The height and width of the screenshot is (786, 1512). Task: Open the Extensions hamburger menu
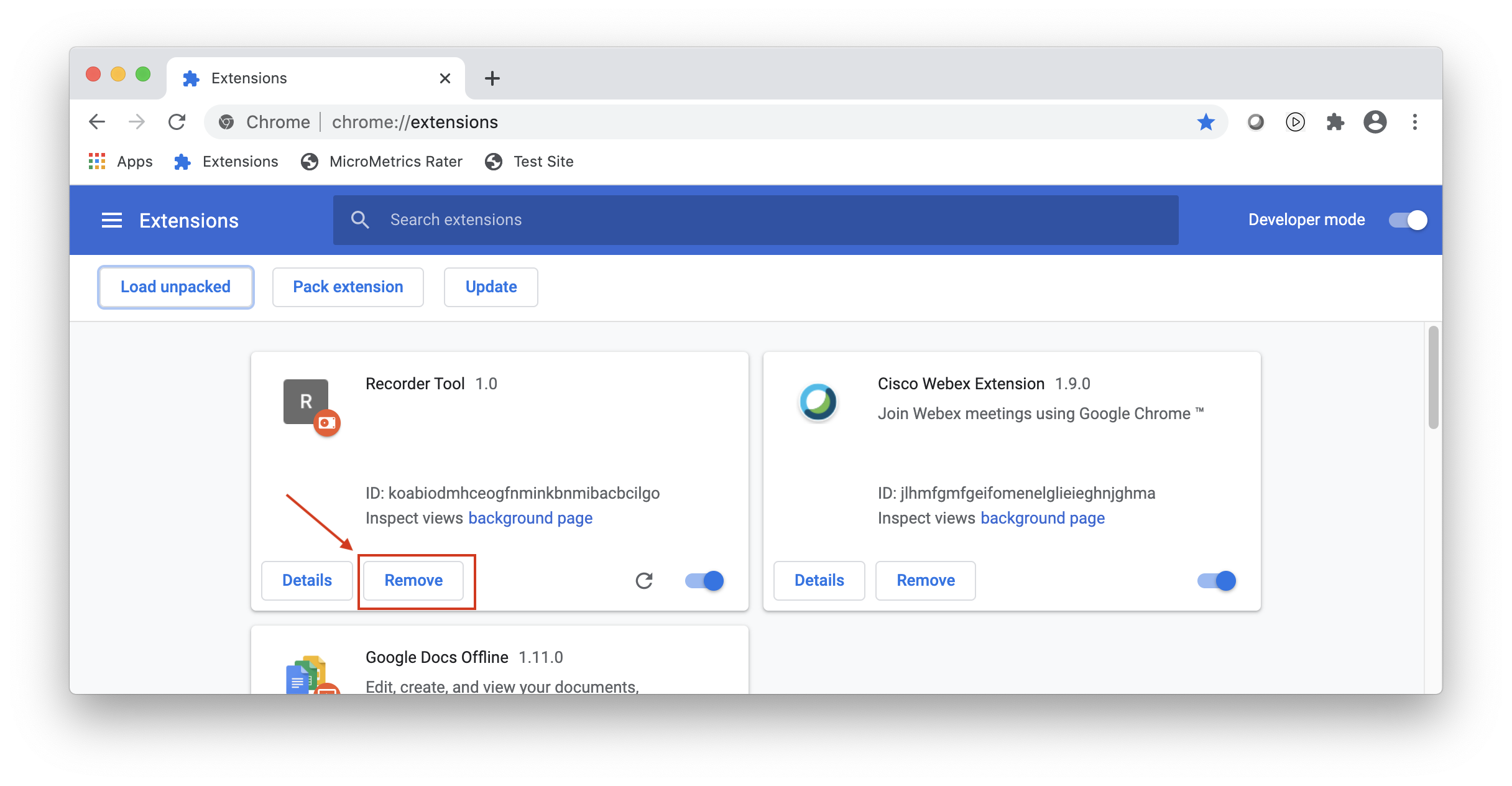112,220
